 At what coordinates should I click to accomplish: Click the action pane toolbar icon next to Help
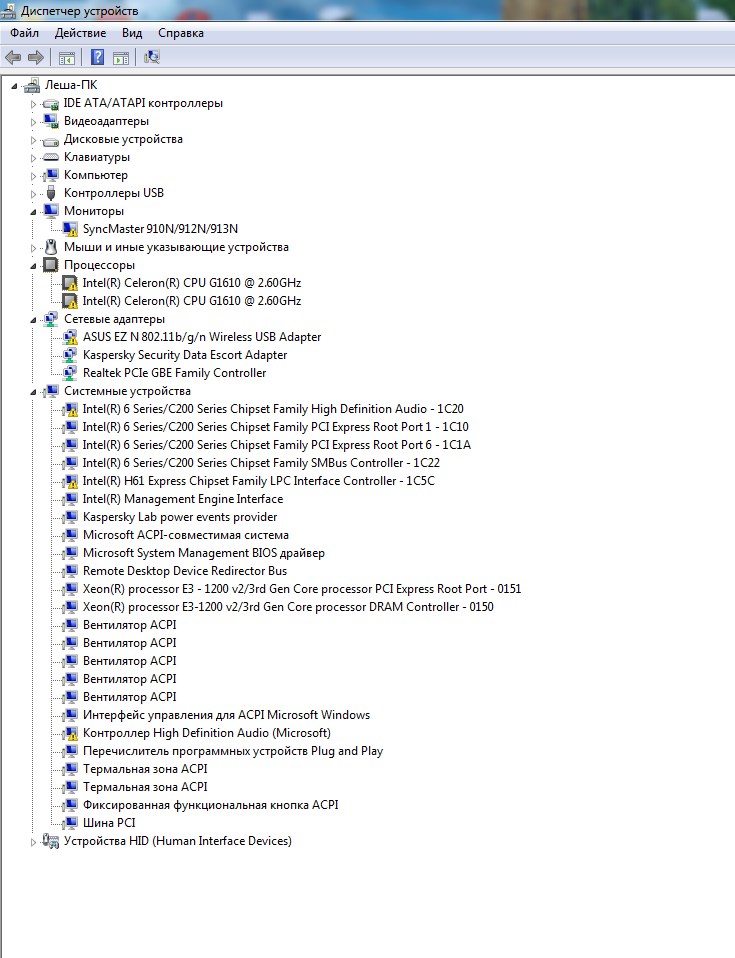(121, 57)
